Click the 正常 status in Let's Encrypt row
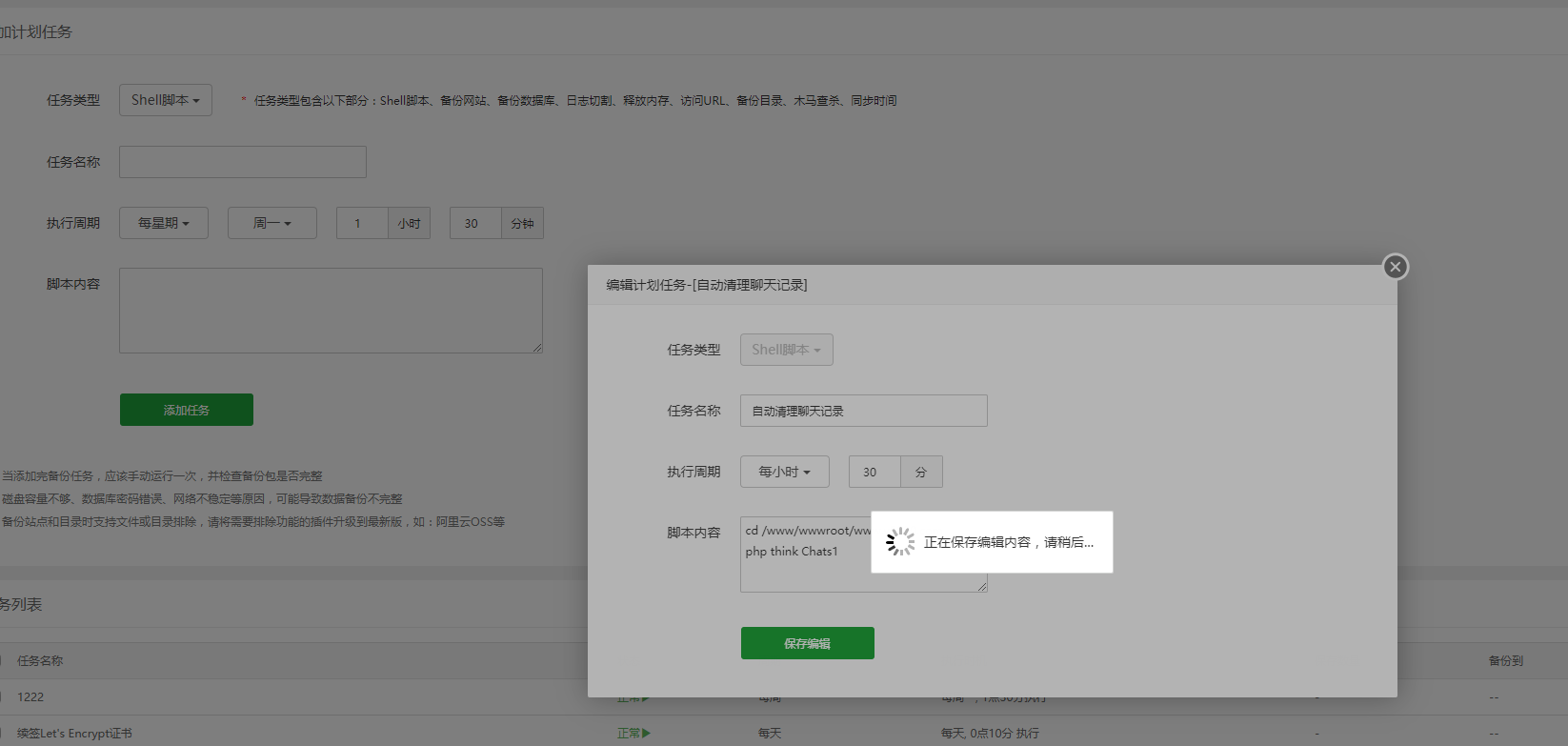Screen dimensions: 1568x746 pos(629,733)
